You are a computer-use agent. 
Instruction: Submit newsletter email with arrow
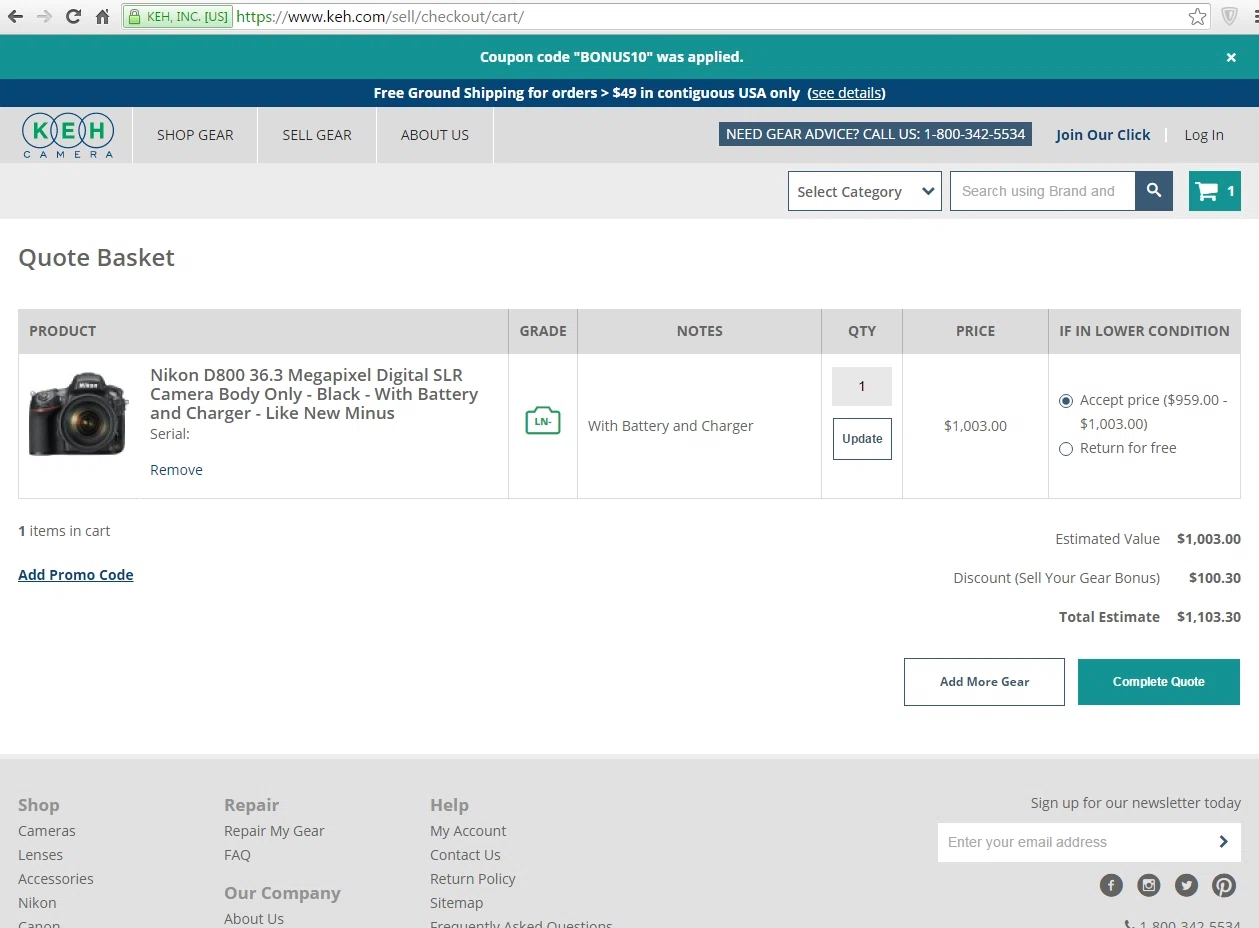(x=1223, y=842)
